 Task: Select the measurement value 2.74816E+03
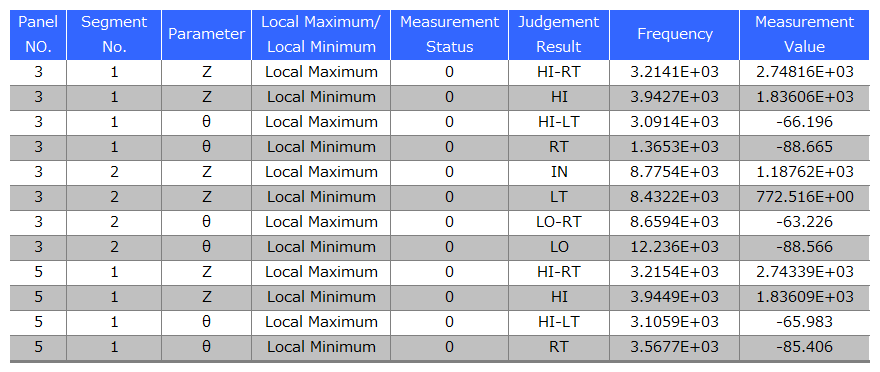(x=804, y=72)
